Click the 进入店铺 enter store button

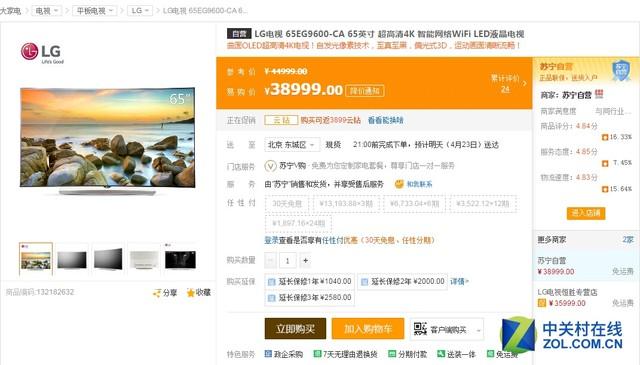click(x=586, y=213)
